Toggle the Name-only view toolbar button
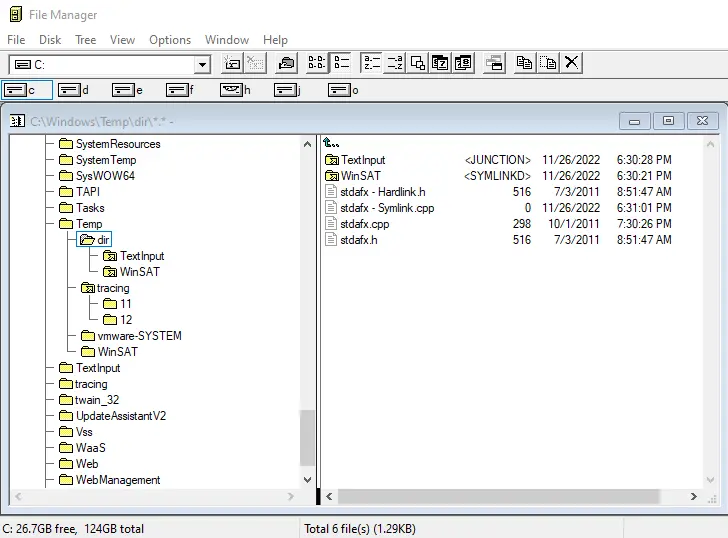 317,63
